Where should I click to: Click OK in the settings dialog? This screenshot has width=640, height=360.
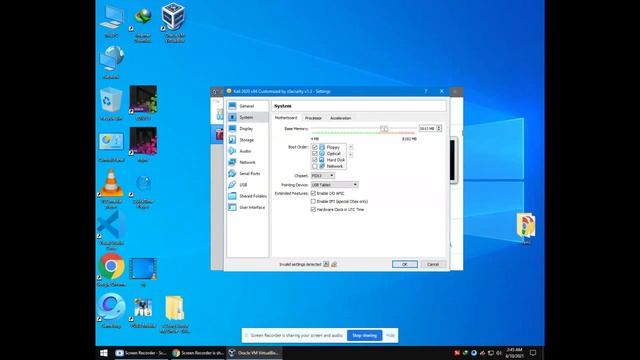pos(404,264)
